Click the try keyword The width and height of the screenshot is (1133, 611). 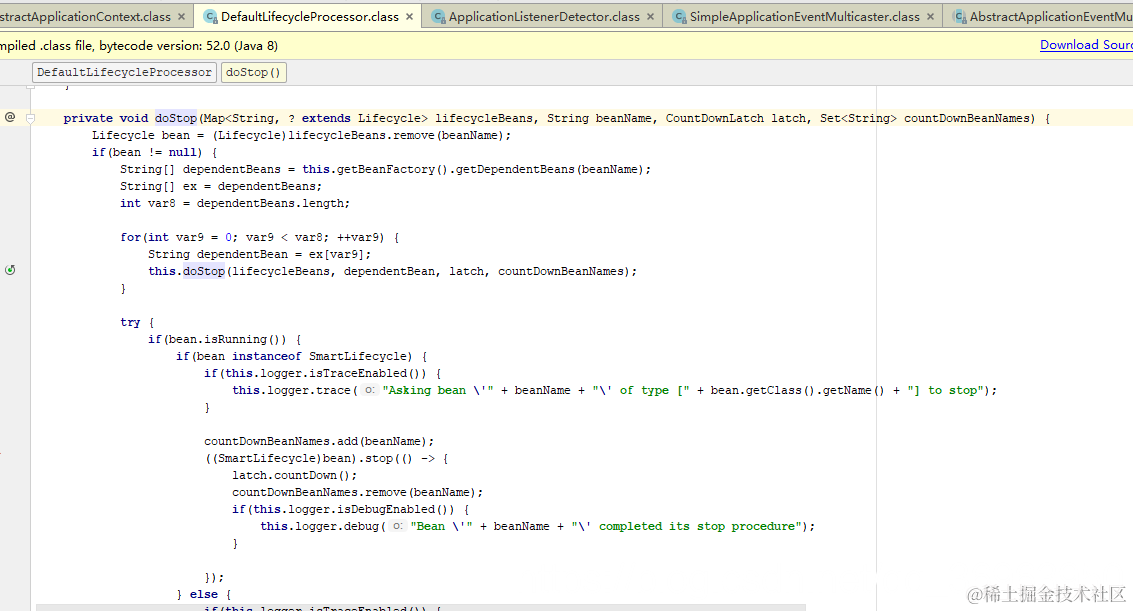click(x=130, y=323)
